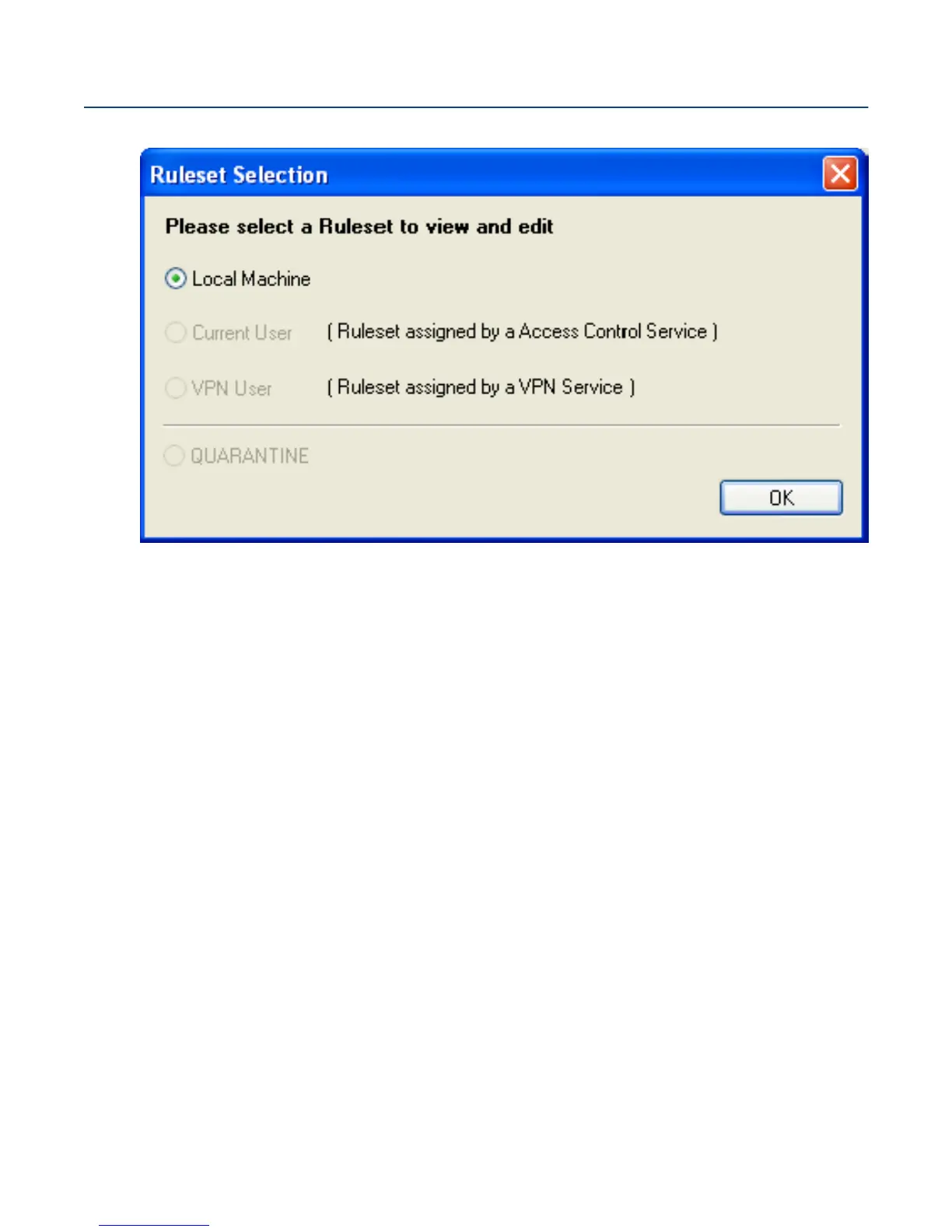Image resolution: width=952 pixels, height=1232 pixels.
Task: Click the short underline at page bottom
Action: (x=154, y=1225)
